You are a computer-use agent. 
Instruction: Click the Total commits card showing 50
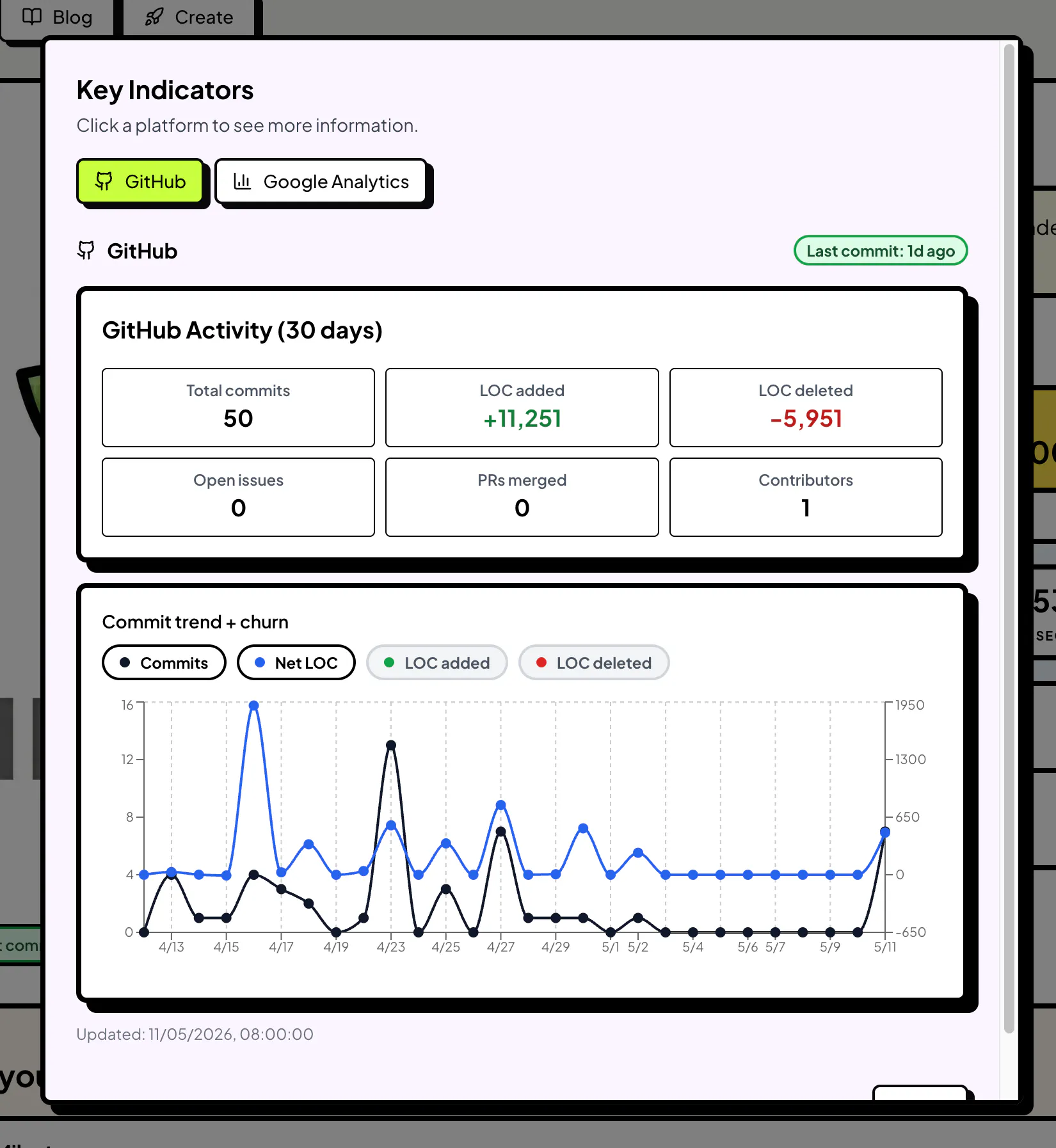[x=238, y=408]
